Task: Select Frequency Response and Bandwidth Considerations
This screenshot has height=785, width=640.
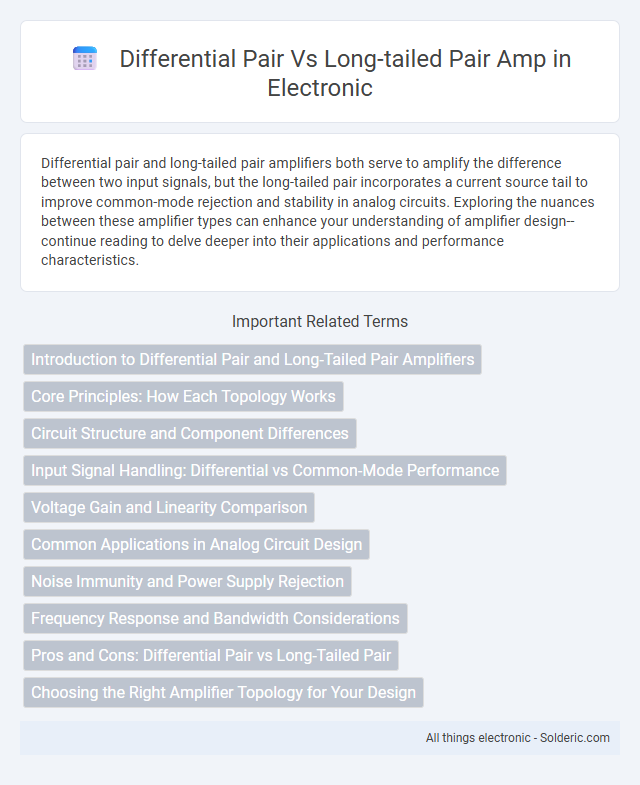Action: 215,619
